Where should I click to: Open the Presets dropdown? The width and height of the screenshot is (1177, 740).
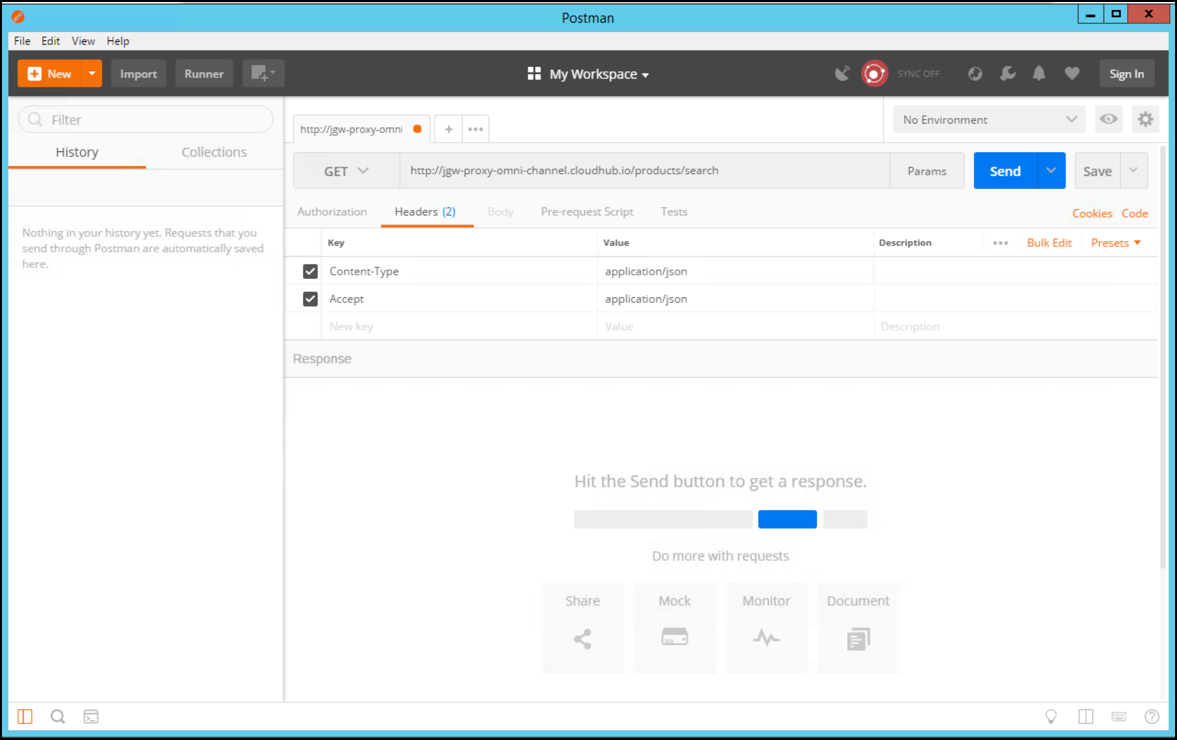(1115, 243)
